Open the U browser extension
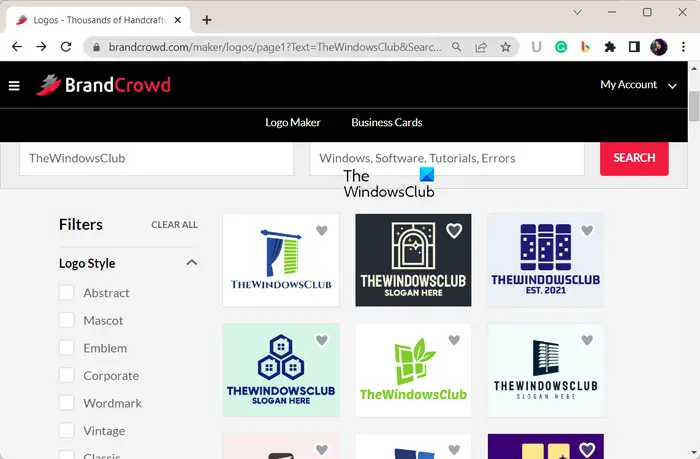Viewport: 700px width, 459px height. [x=537, y=47]
